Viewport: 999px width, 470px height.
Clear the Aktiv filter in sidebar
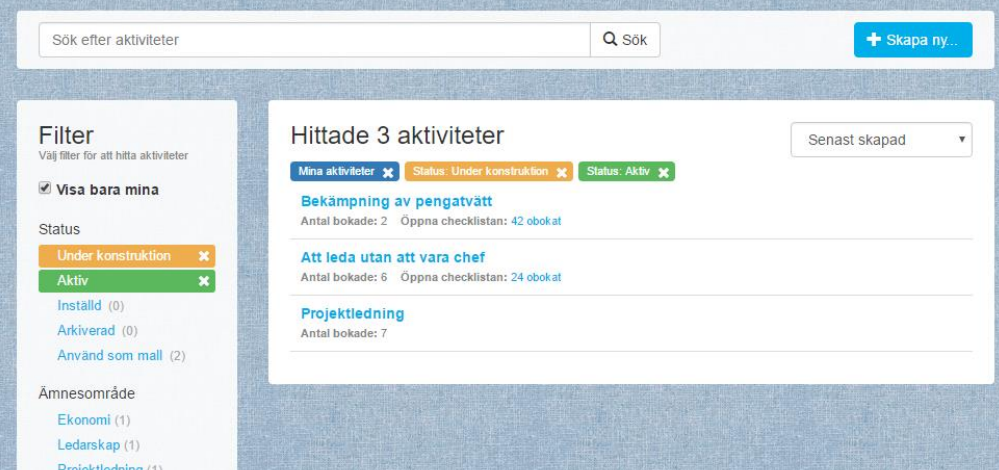[204, 281]
